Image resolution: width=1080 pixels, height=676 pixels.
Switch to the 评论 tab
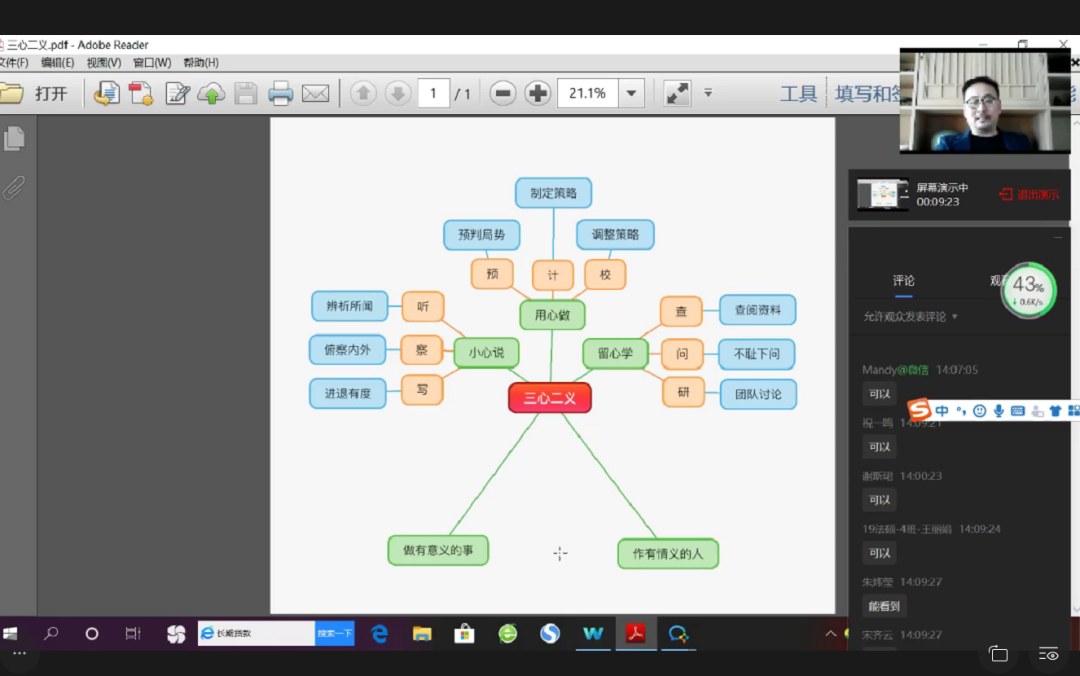point(903,281)
